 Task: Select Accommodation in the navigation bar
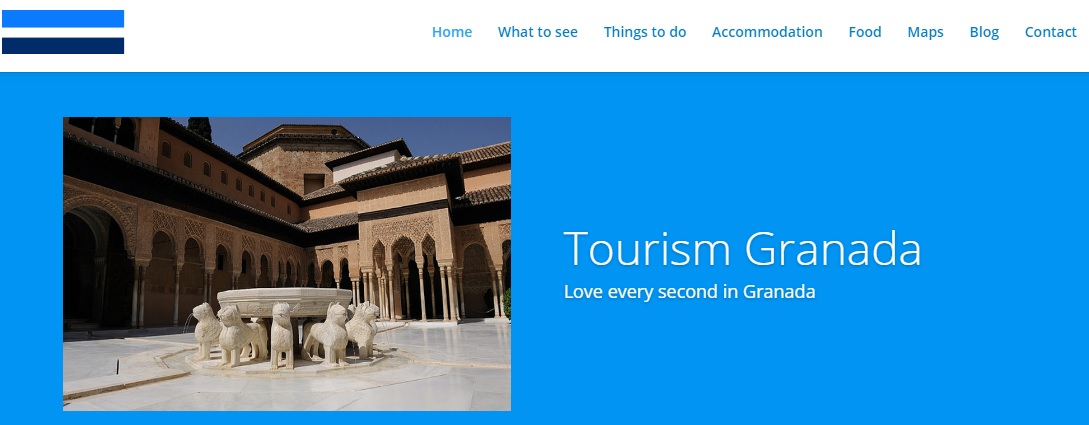click(x=767, y=32)
